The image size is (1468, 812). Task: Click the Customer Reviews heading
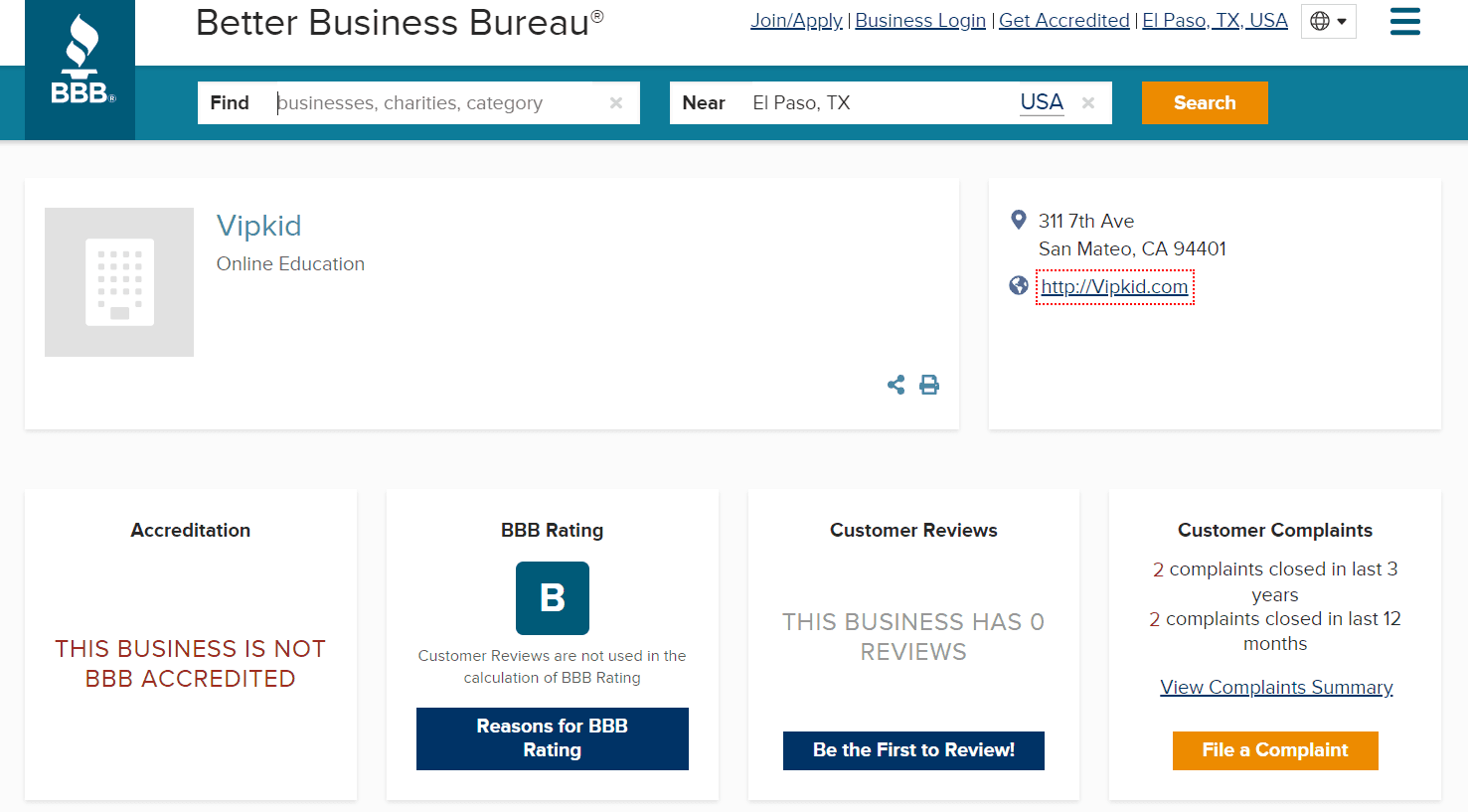point(913,531)
